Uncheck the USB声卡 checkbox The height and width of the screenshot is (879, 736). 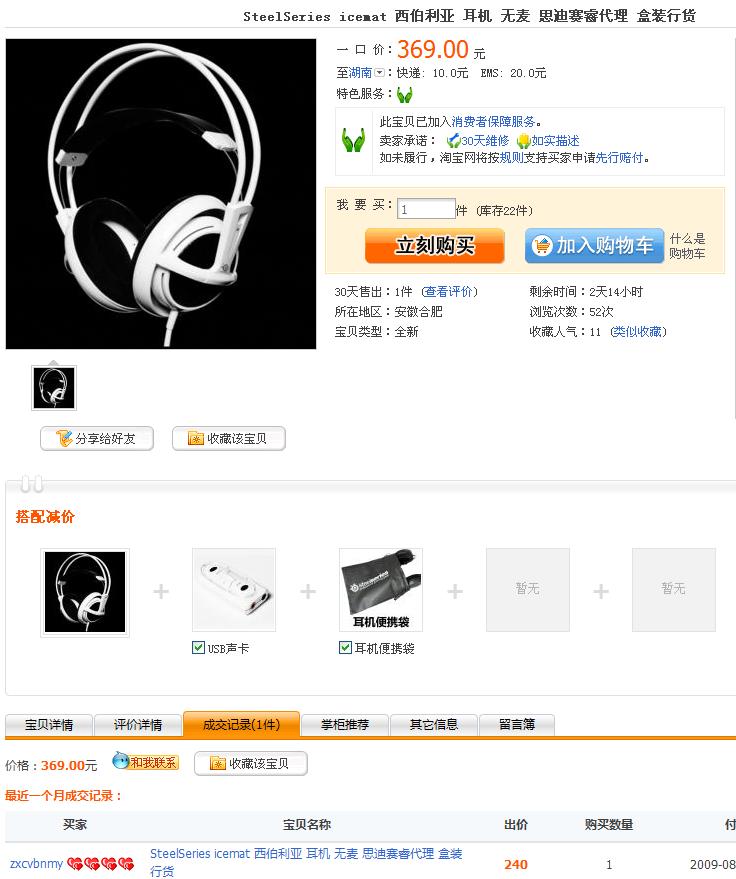(x=198, y=647)
